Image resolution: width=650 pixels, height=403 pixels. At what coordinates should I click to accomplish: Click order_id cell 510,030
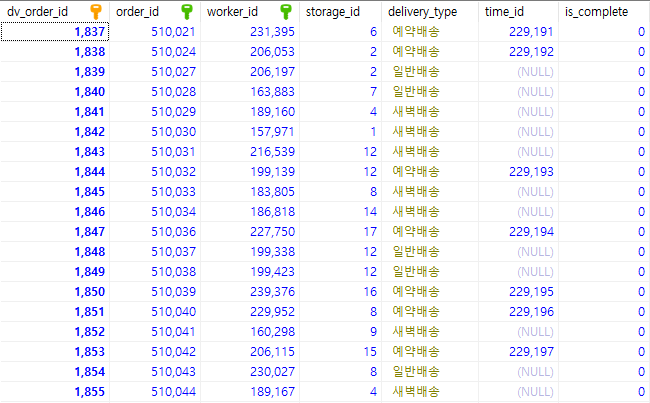pos(155,132)
